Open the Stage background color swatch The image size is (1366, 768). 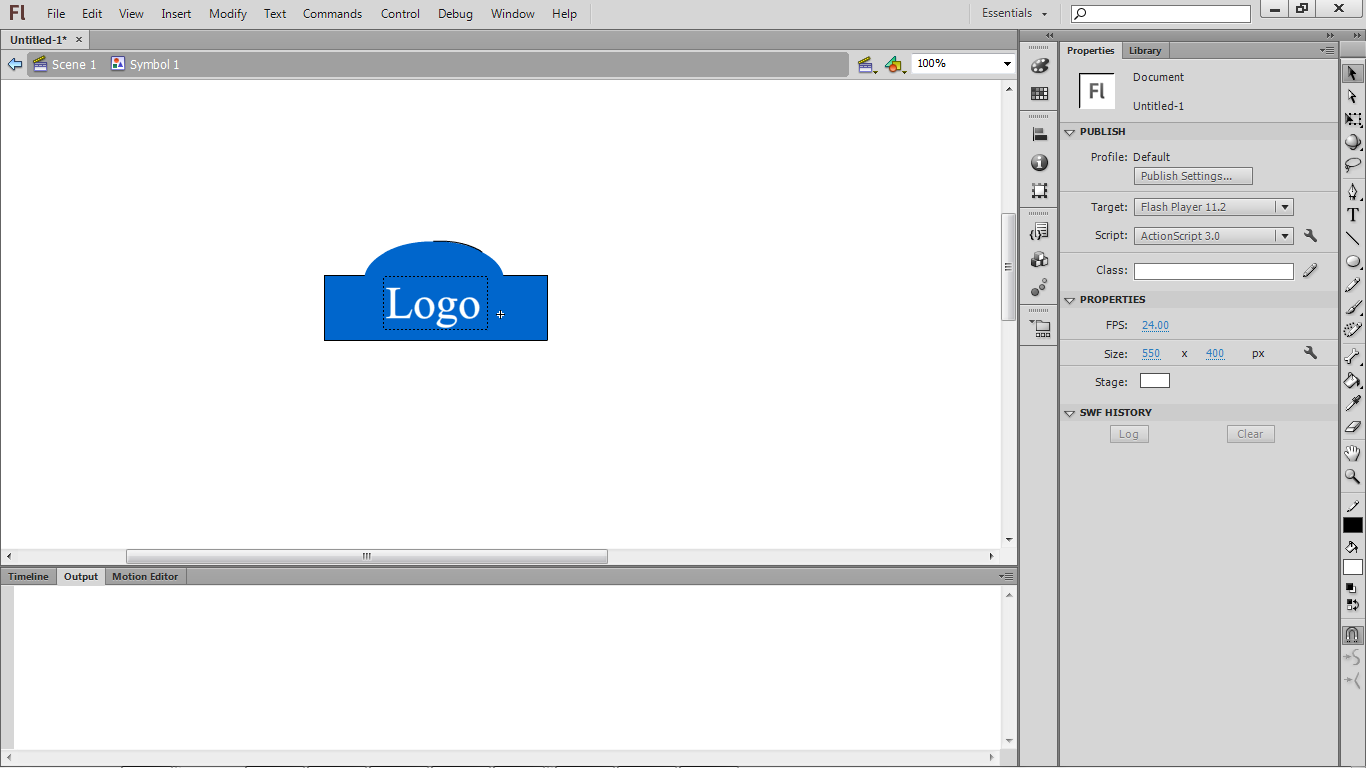pyautogui.click(x=1154, y=381)
